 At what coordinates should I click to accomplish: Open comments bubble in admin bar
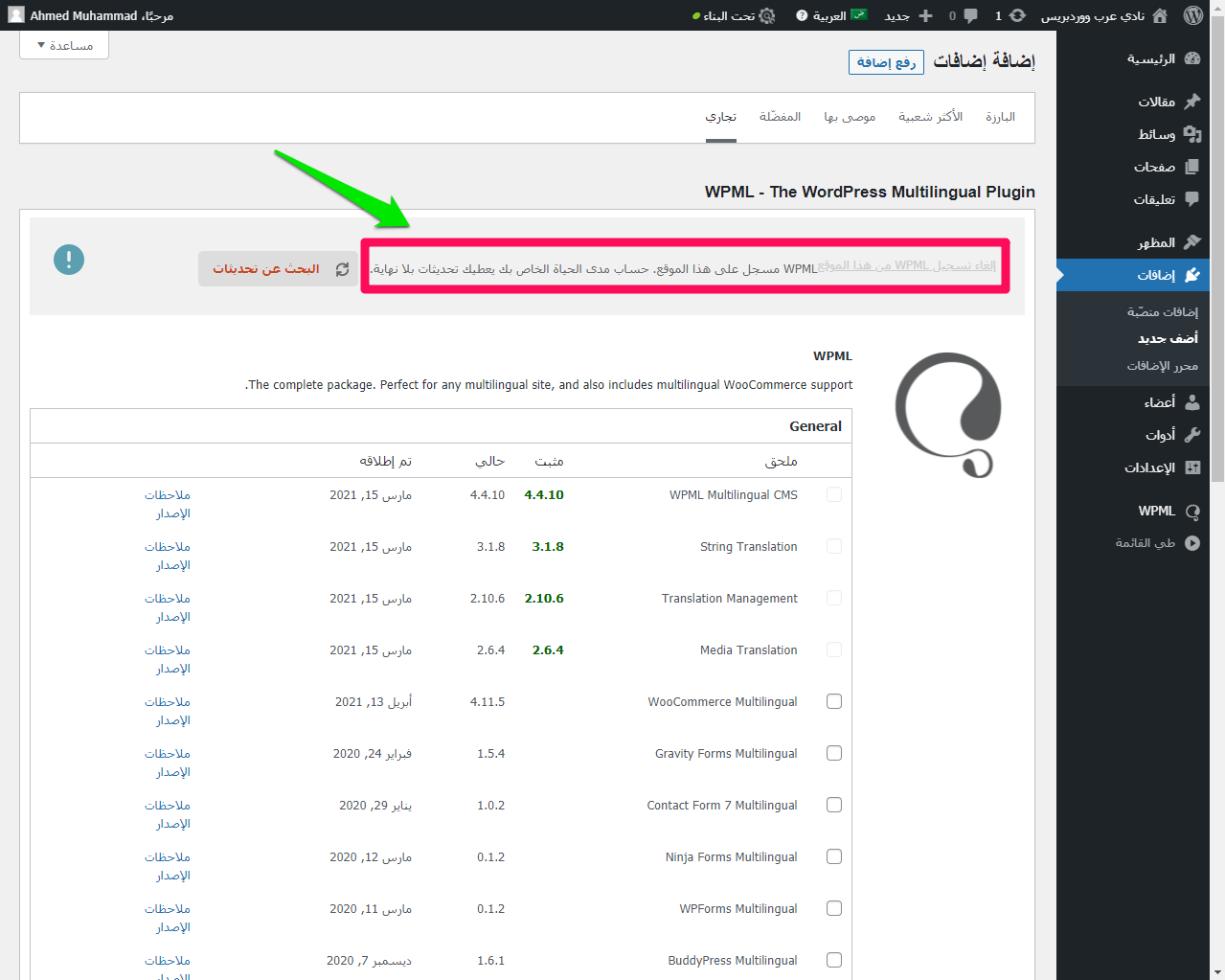pyautogui.click(x=969, y=15)
